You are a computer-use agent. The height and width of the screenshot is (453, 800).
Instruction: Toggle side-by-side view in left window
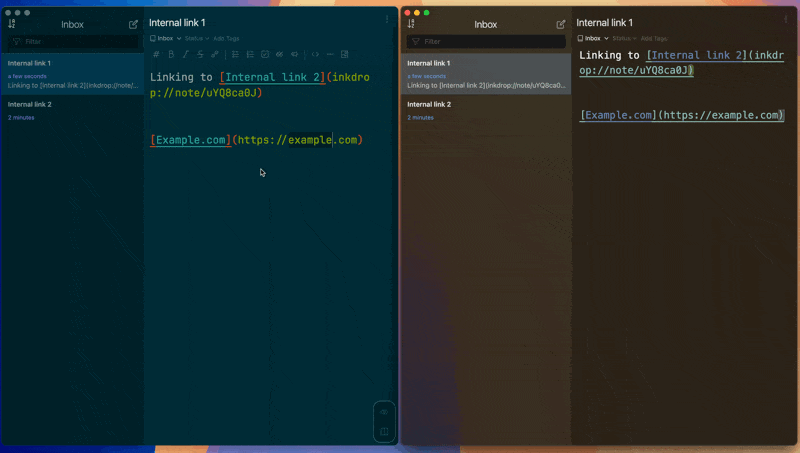(384, 432)
